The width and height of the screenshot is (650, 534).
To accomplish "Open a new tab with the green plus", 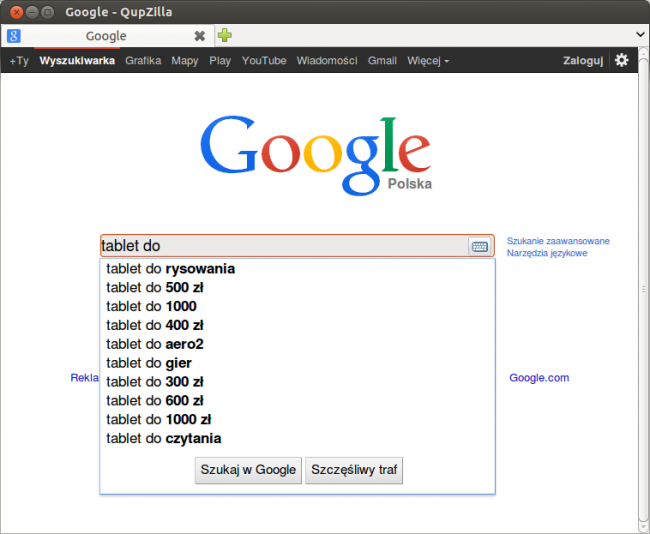I will [x=225, y=35].
